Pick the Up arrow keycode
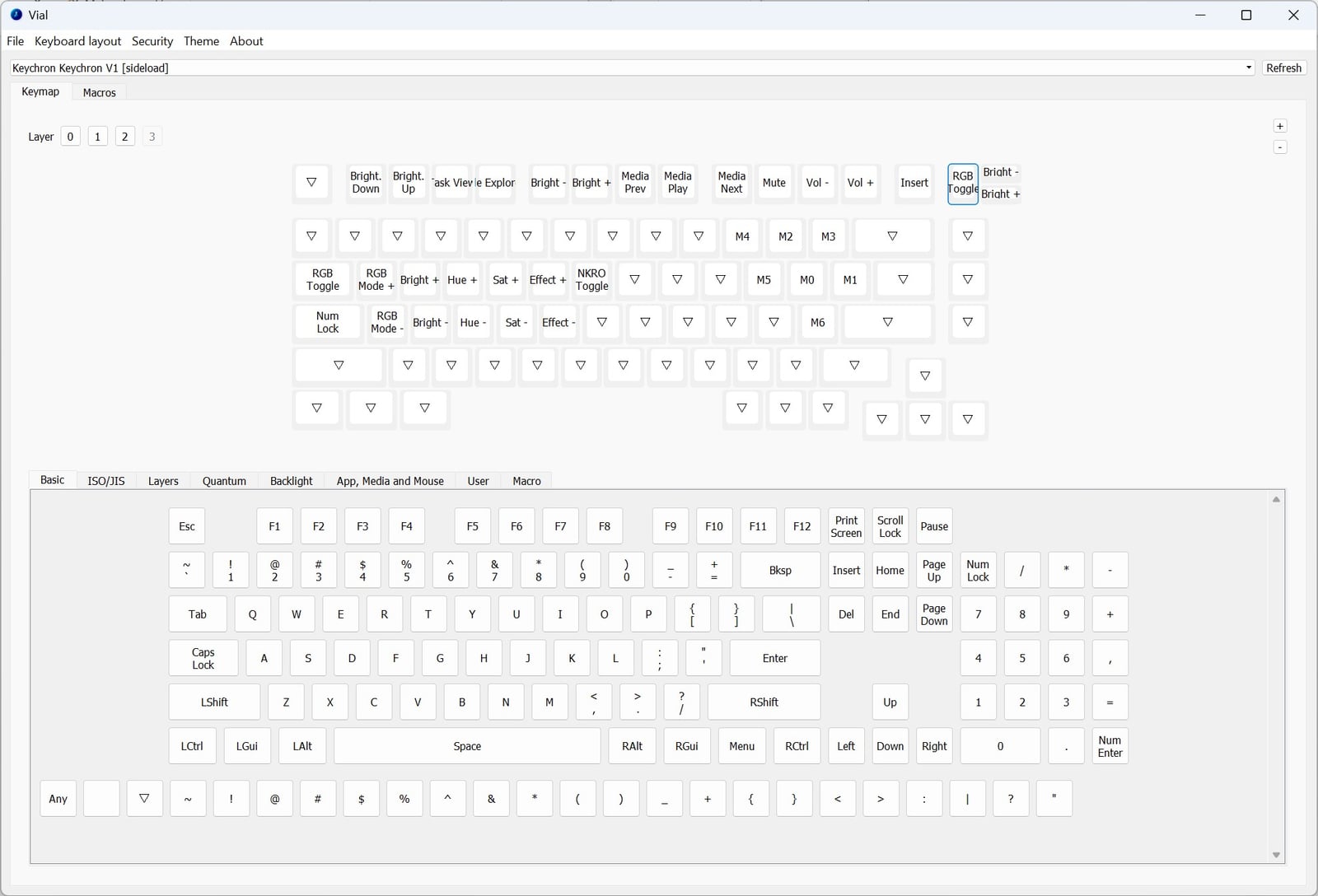1318x896 pixels. pos(890,702)
